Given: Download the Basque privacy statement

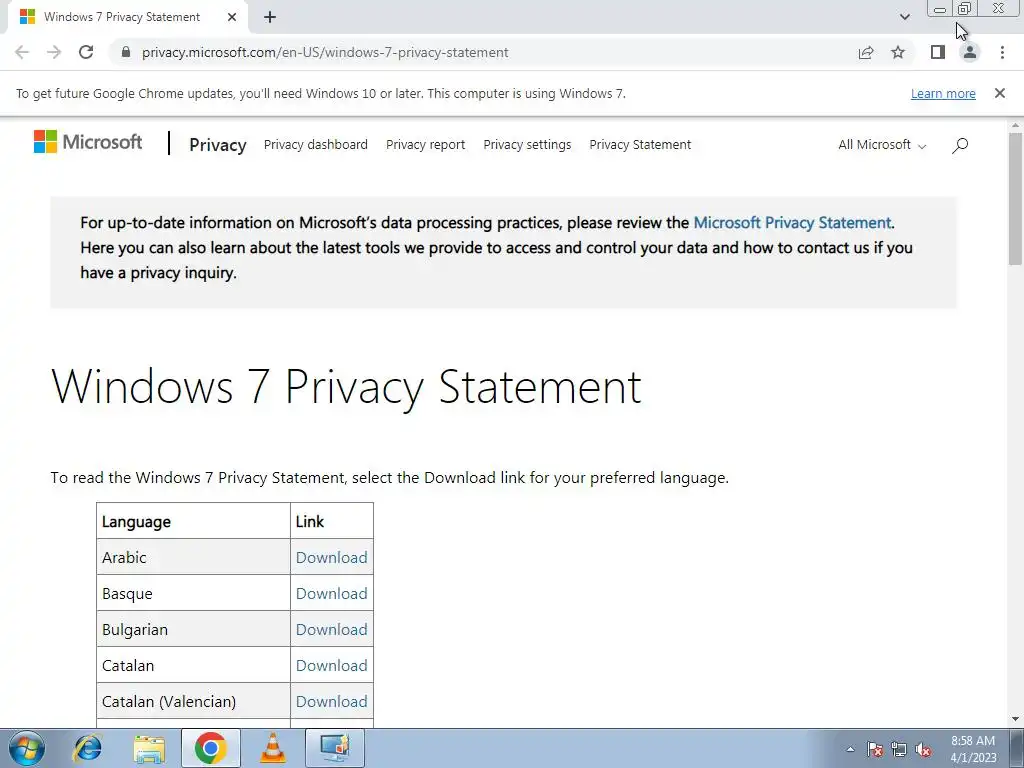Looking at the screenshot, I should (x=332, y=593).
